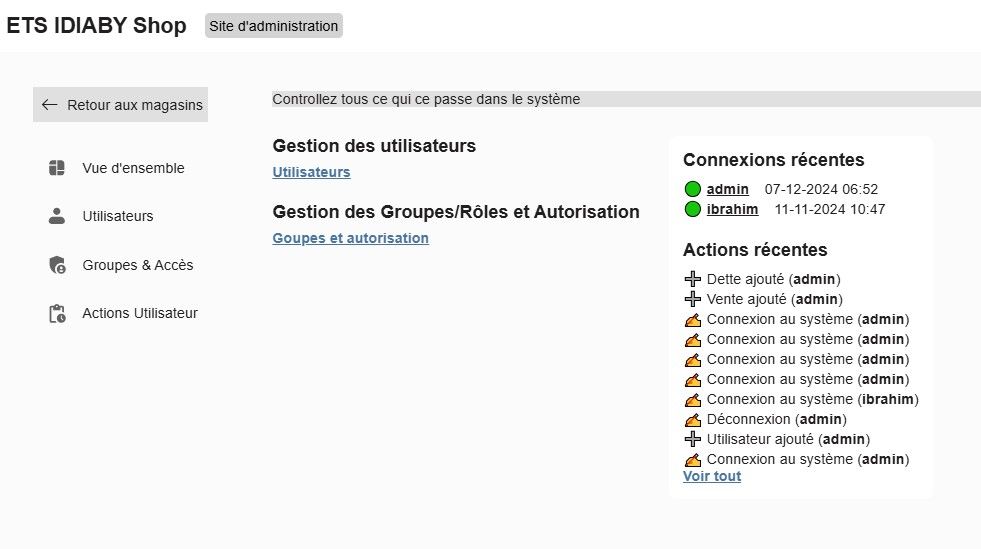Follow the Voir tout link
Screen dimensions: 981x549
click(712, 476)
